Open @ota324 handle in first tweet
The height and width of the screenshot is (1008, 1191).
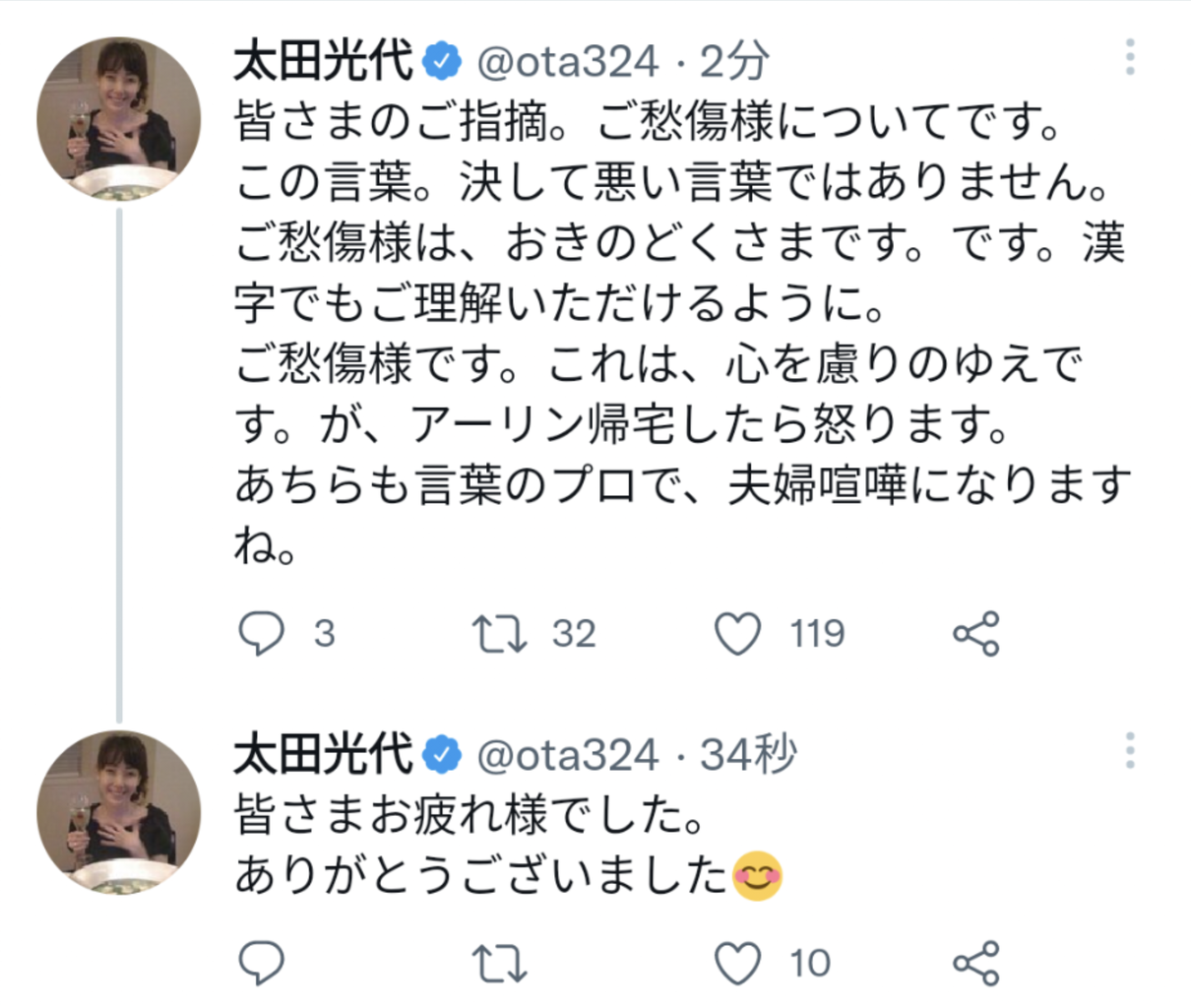click(568, 63)
